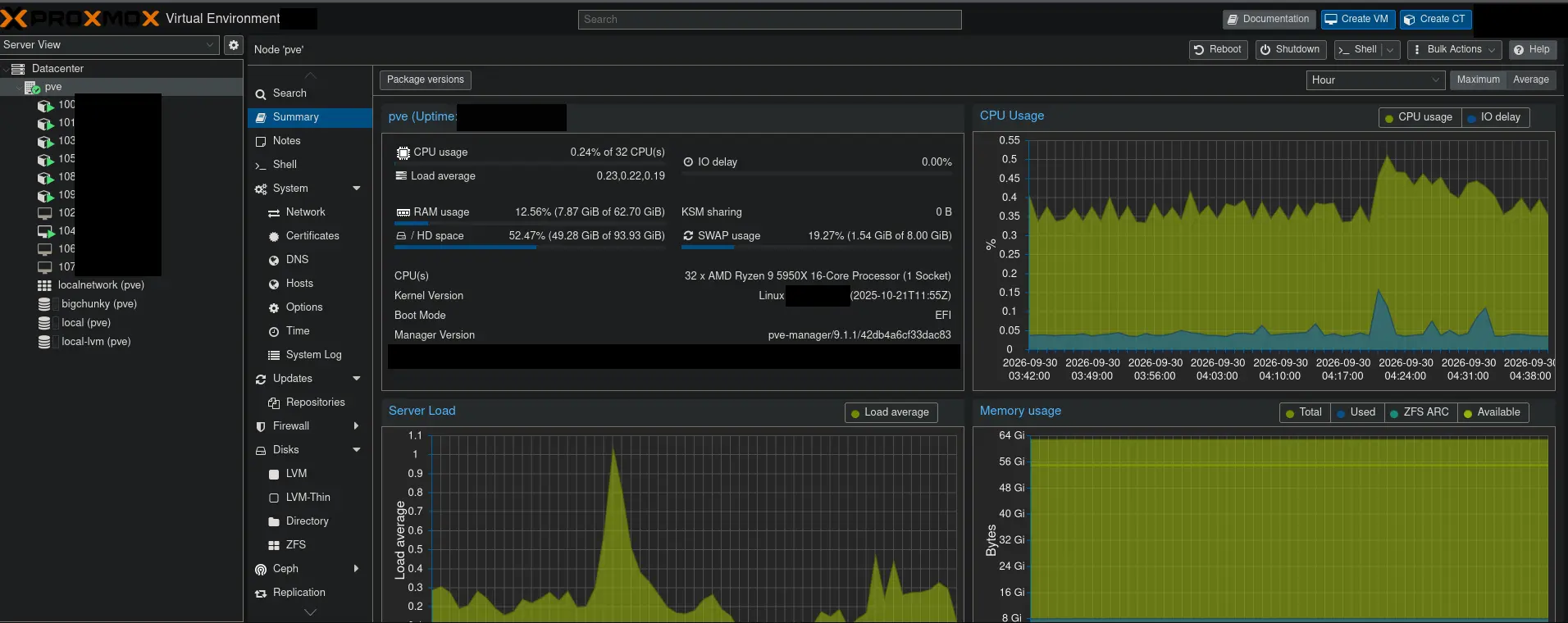Open the Notes section
Image resolution: width=1568 pixels, height=623 pixels.
pyautogui.click(x=309, y=141)
